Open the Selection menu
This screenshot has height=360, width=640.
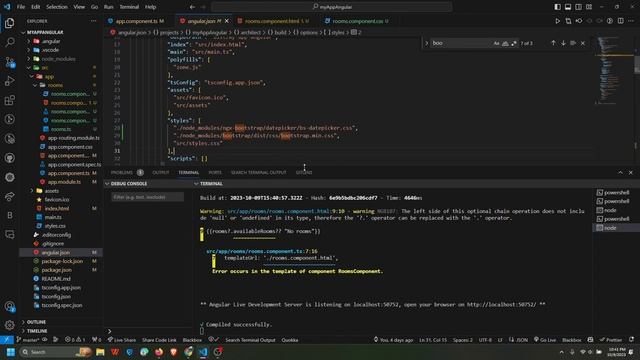57,7
